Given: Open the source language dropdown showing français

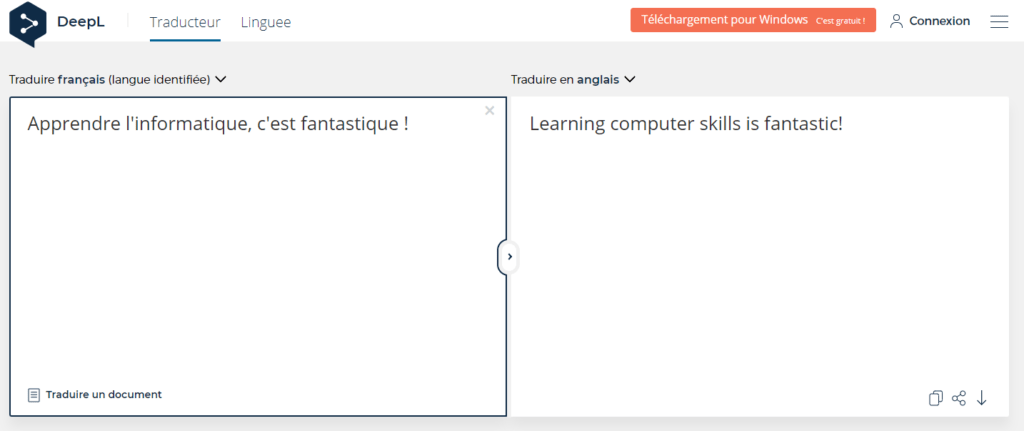Looking at the screenshot, I should 118,79.
